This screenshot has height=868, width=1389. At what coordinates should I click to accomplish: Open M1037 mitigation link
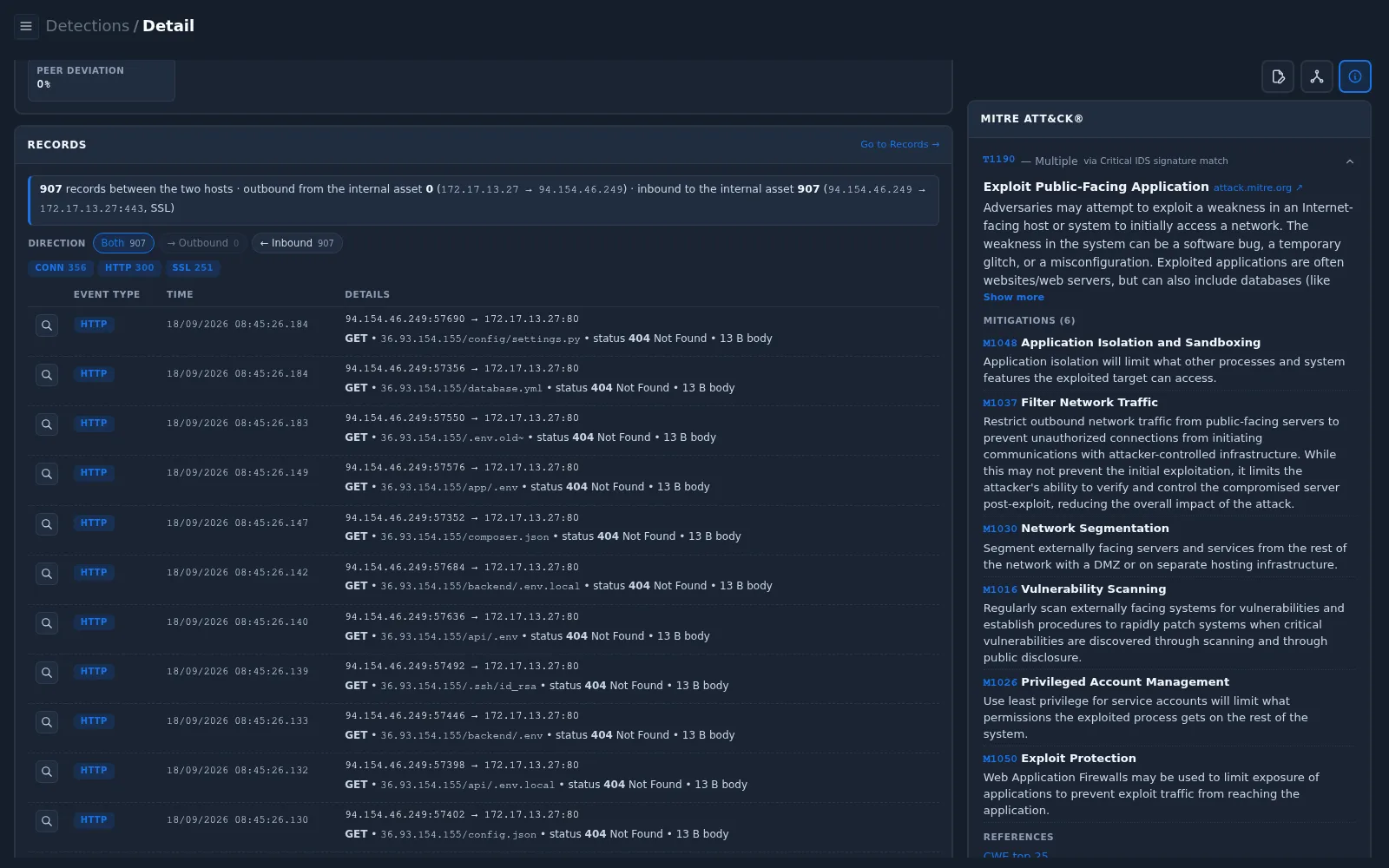999,403
